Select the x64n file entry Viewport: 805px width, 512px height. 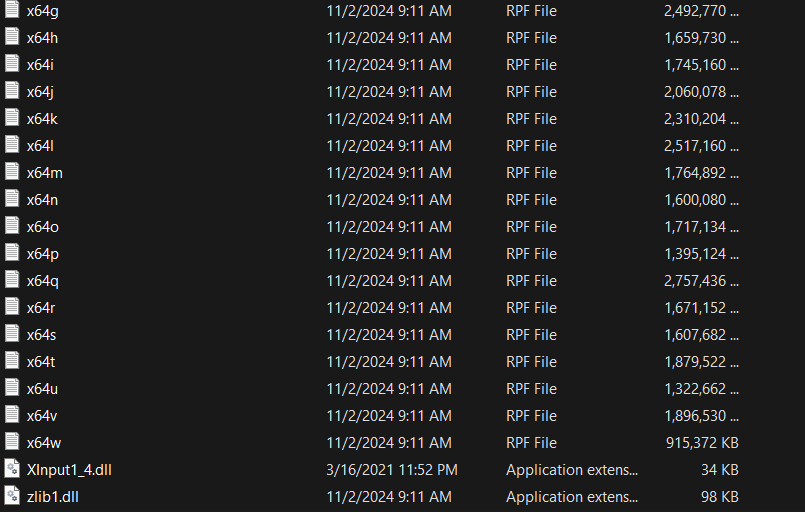pyautogui.click(x=43, y=200)
